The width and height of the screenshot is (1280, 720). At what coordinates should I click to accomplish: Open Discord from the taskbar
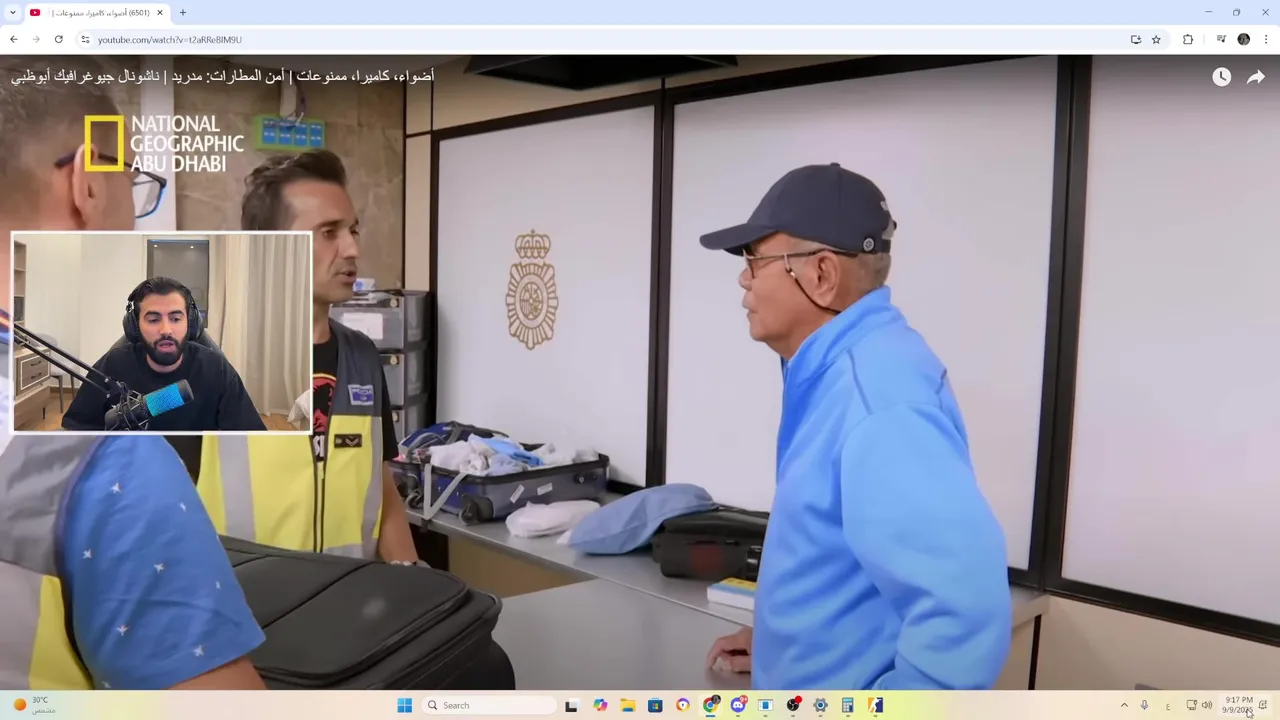point(738,705)
